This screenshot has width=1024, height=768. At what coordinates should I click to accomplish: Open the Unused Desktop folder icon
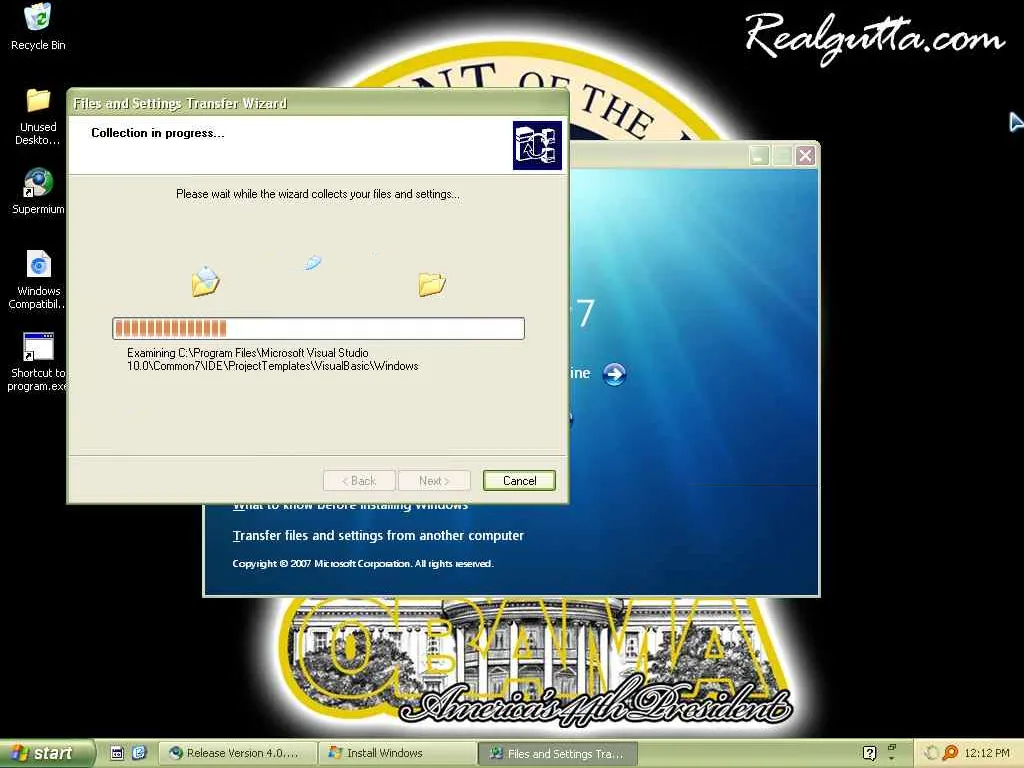click(x=38, y=116)
